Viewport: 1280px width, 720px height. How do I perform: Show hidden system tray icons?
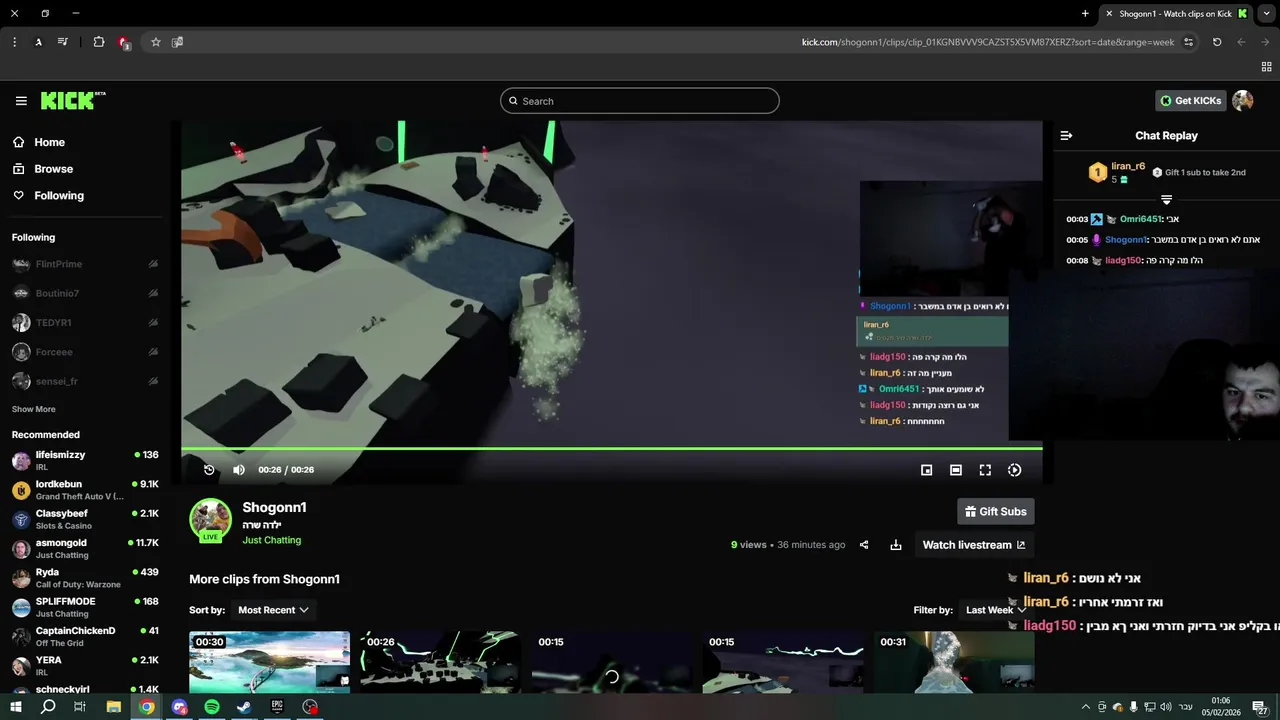pyautogui.click(x=1086, y=707)
